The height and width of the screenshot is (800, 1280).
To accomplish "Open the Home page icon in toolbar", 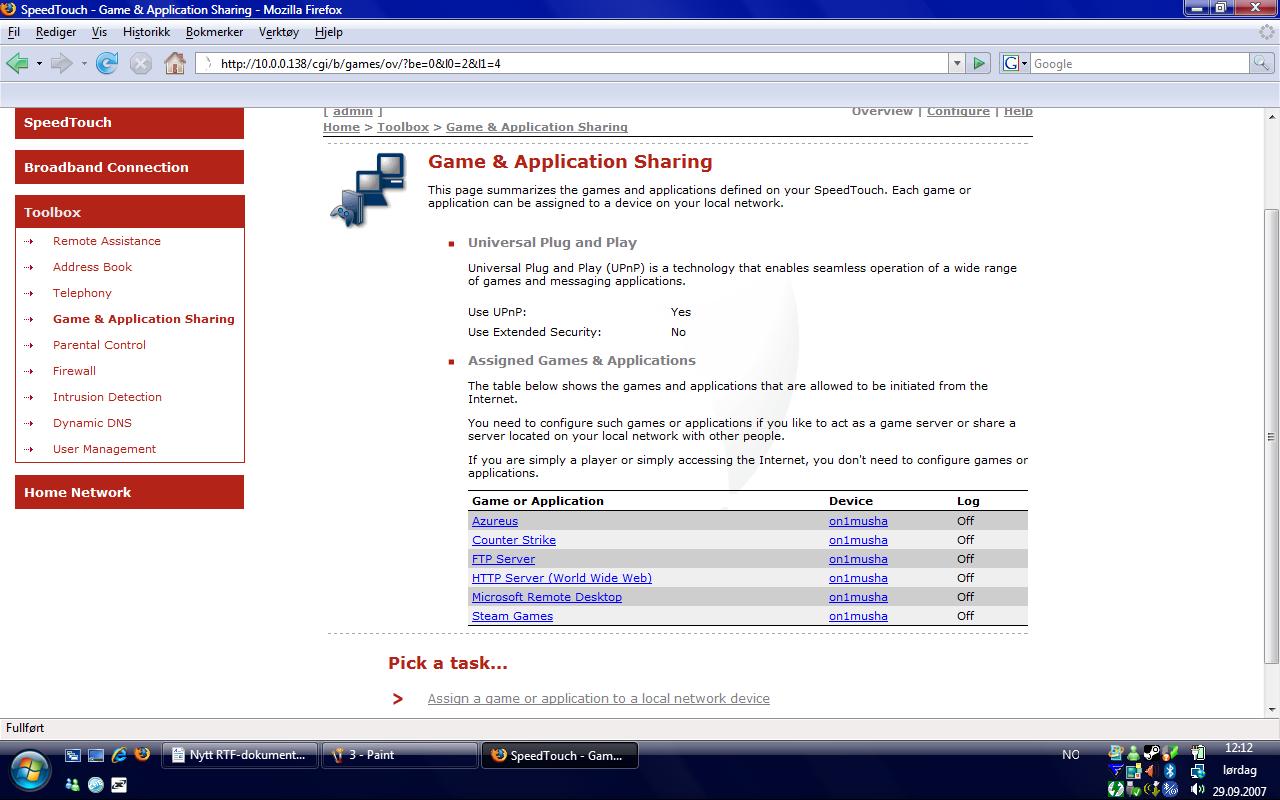I will (x=175, y=63).
